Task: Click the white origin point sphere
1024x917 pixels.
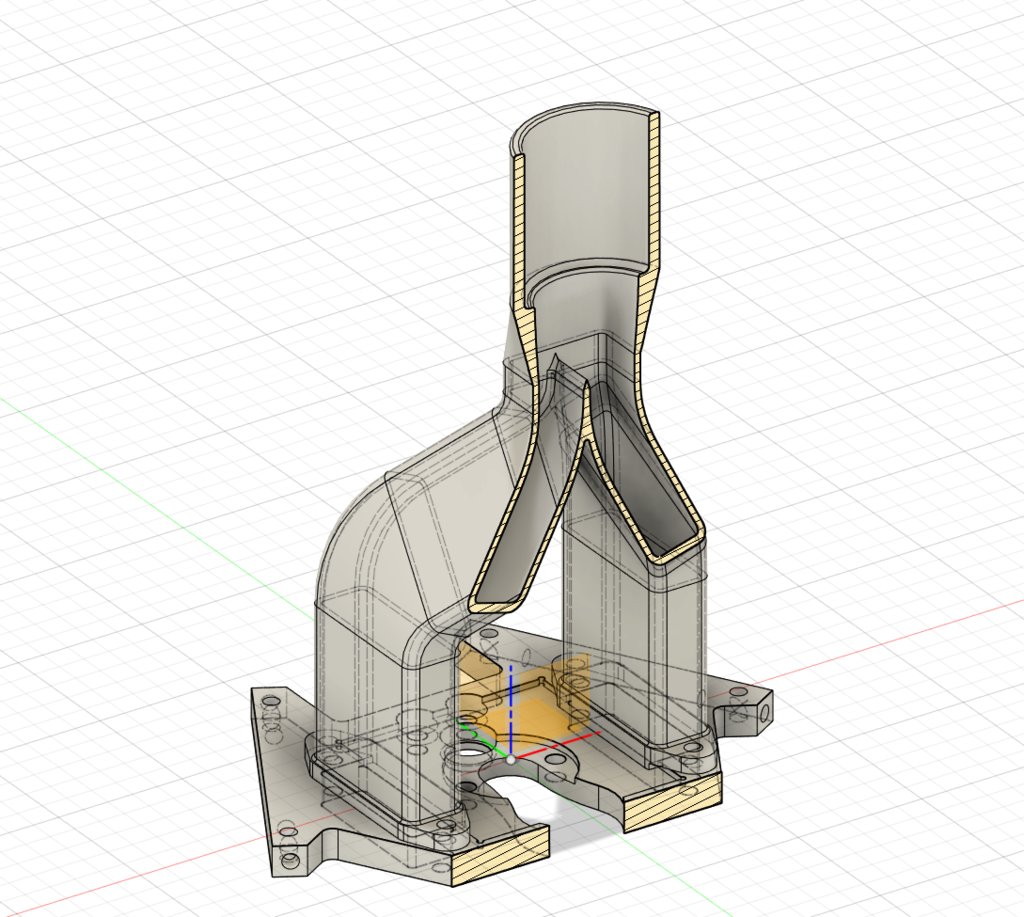Action: (511, 760)
